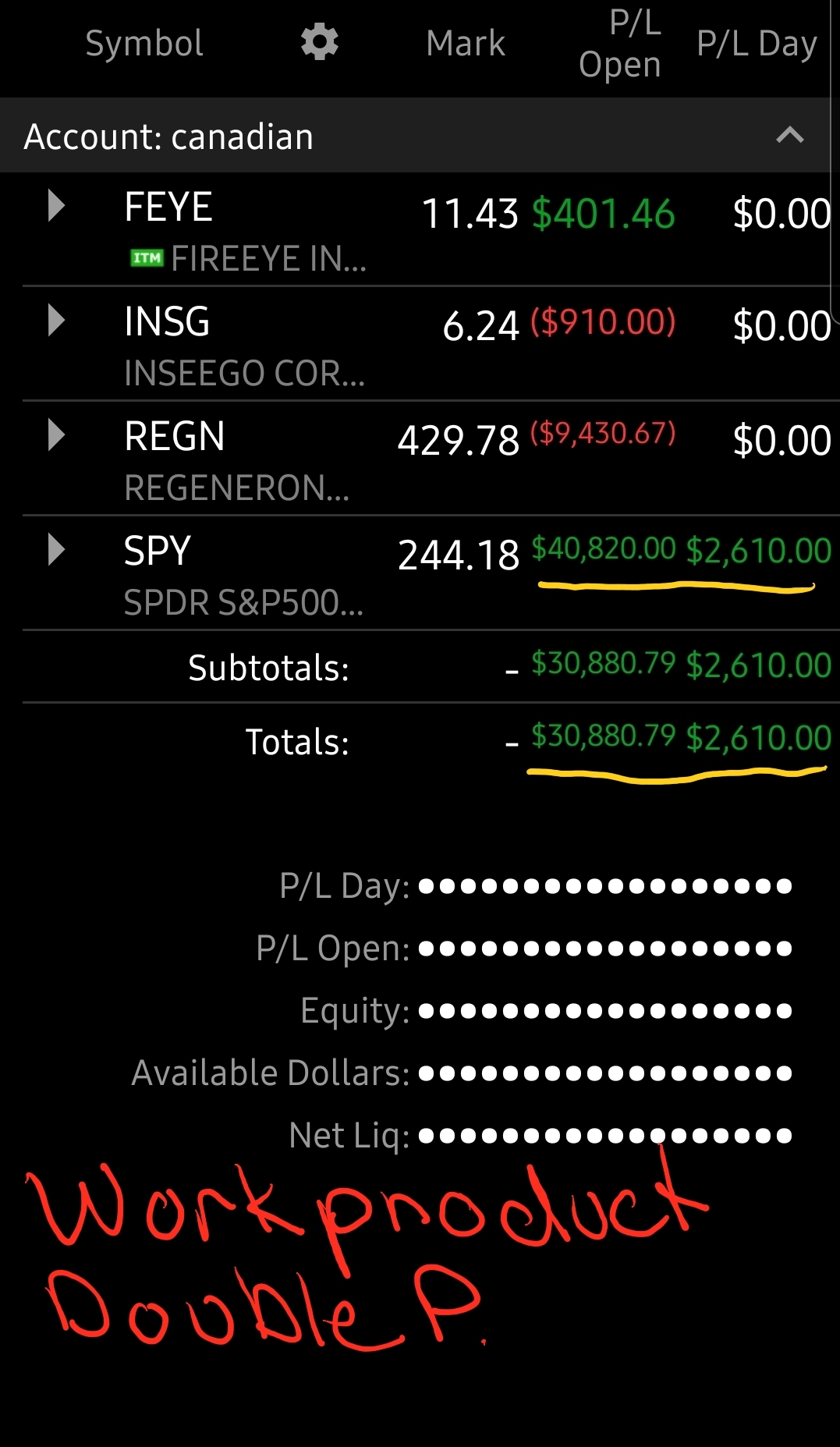Select the Totals P/L Open amount
The image size is (840, 1447).
pos(603,736)
